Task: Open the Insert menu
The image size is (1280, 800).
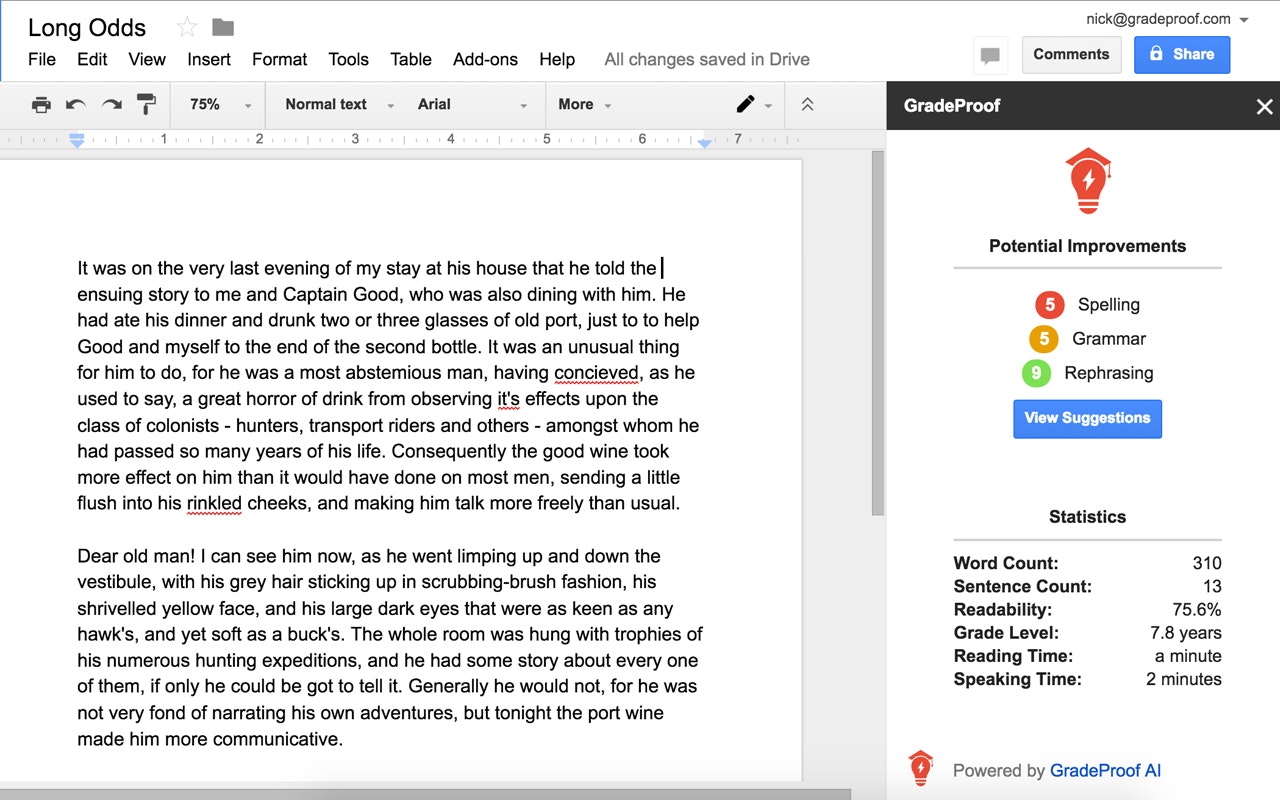Action: [x=209, y=59]
